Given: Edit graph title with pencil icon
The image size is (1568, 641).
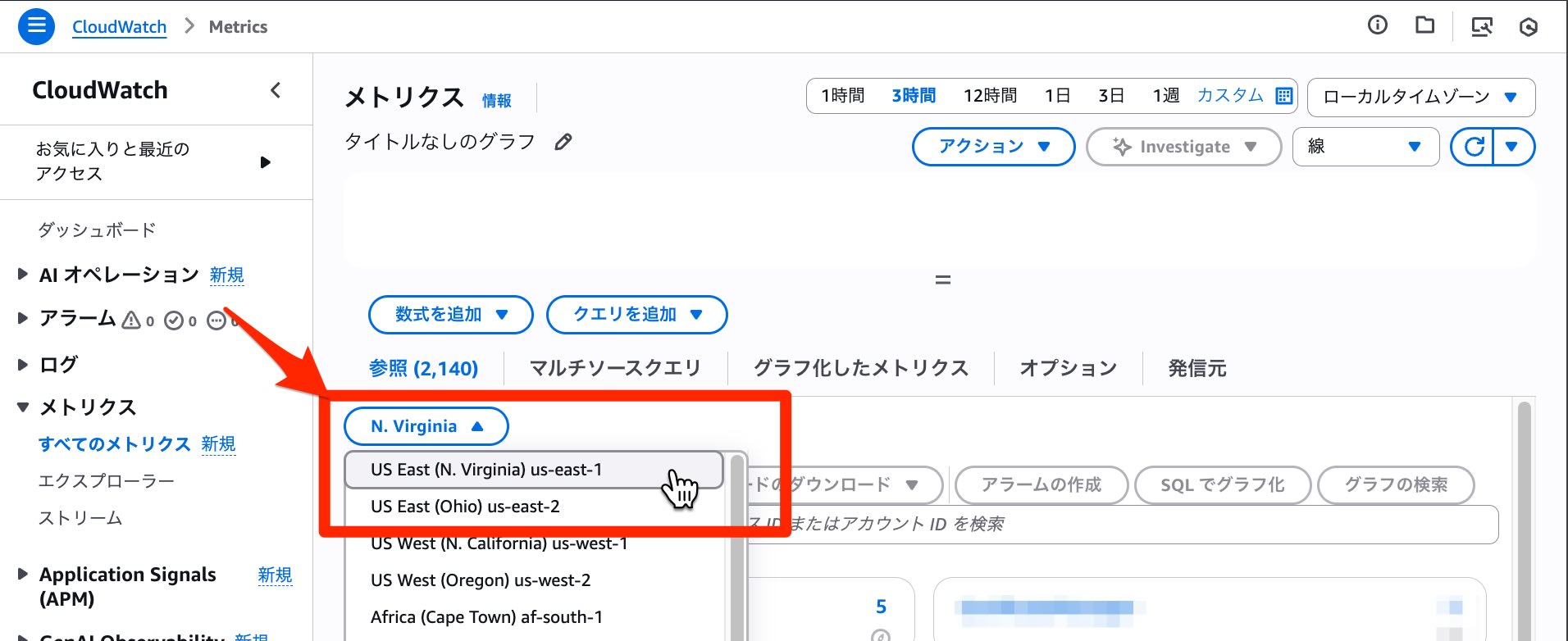Looking at the screenshot, I should [563, 143].
